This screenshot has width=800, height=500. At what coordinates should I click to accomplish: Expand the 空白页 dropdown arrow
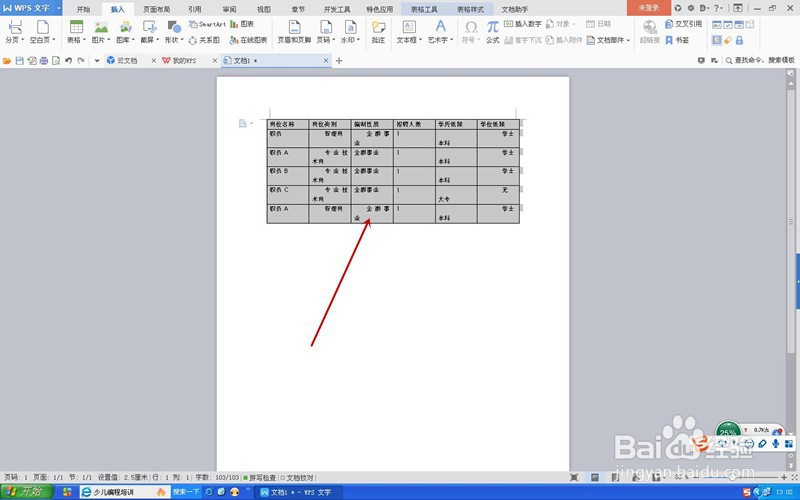(x=54, y=40)
